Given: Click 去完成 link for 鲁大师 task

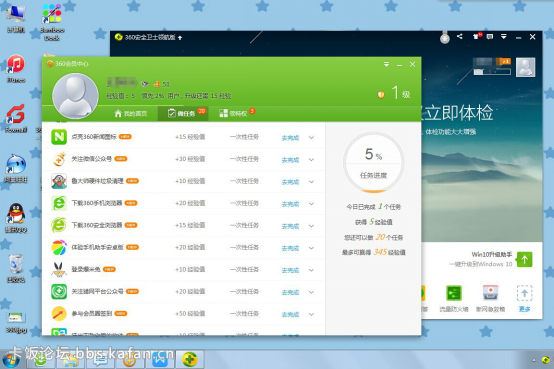Looking at the screenshot, I should [x=290, y=182].
